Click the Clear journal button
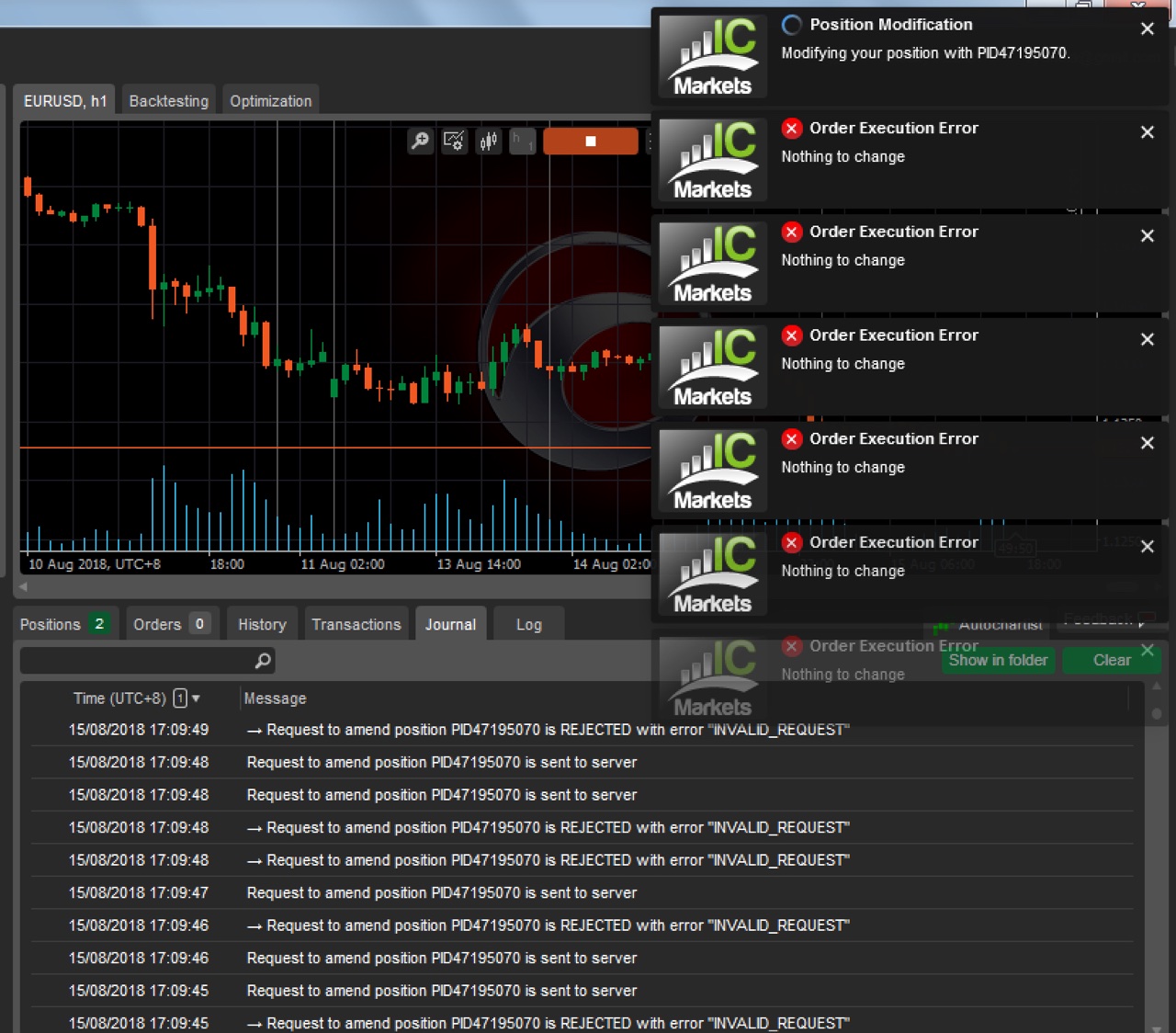Image resolution: width=1176 pixels, height=1033 pixels. point(1112,660)
